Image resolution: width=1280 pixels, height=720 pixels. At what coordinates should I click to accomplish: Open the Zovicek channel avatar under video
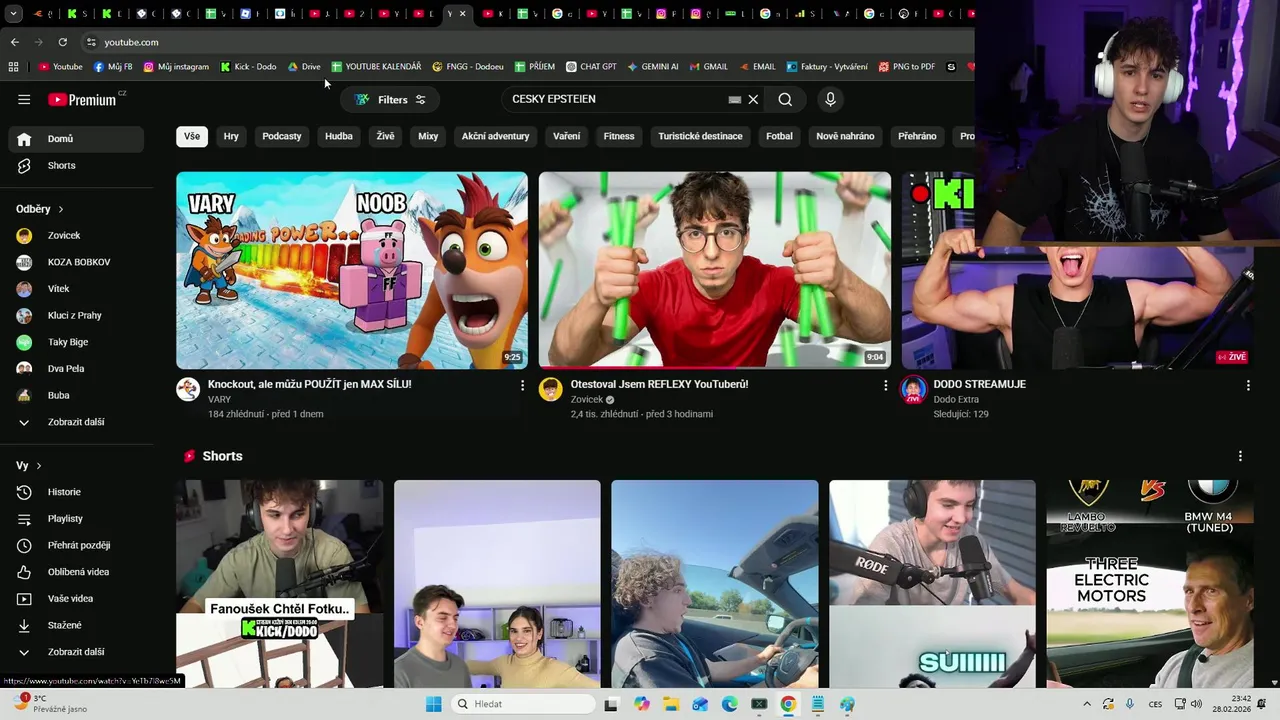click(x=551, y=389)
